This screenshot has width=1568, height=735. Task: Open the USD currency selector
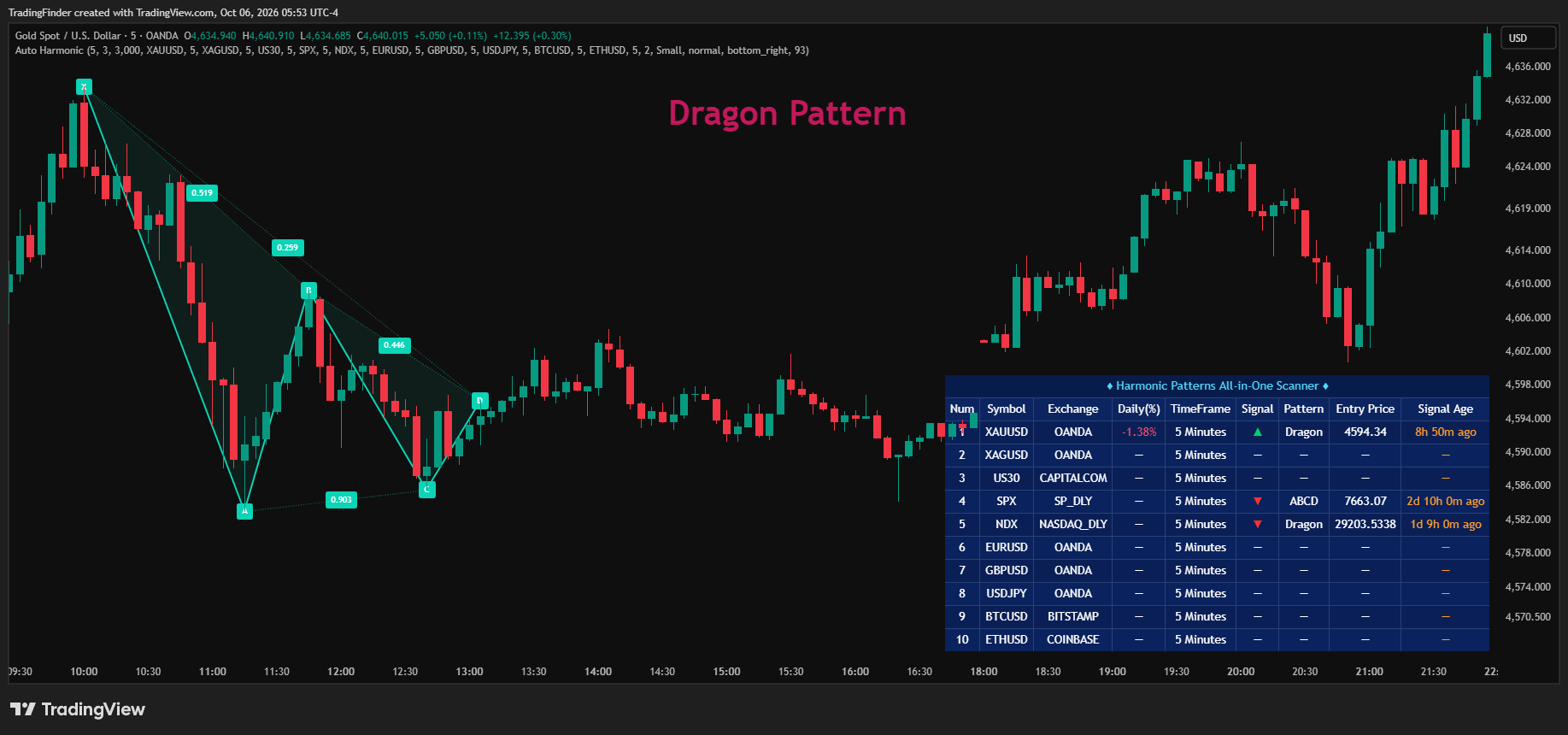point(1528,38)
